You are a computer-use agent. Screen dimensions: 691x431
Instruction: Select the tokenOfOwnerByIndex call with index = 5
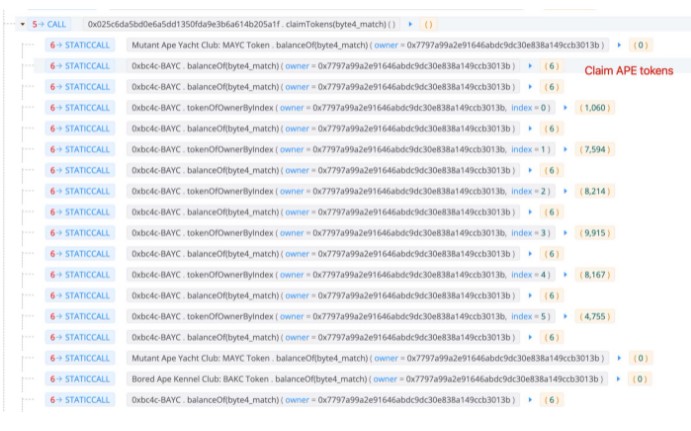(341, 316)
